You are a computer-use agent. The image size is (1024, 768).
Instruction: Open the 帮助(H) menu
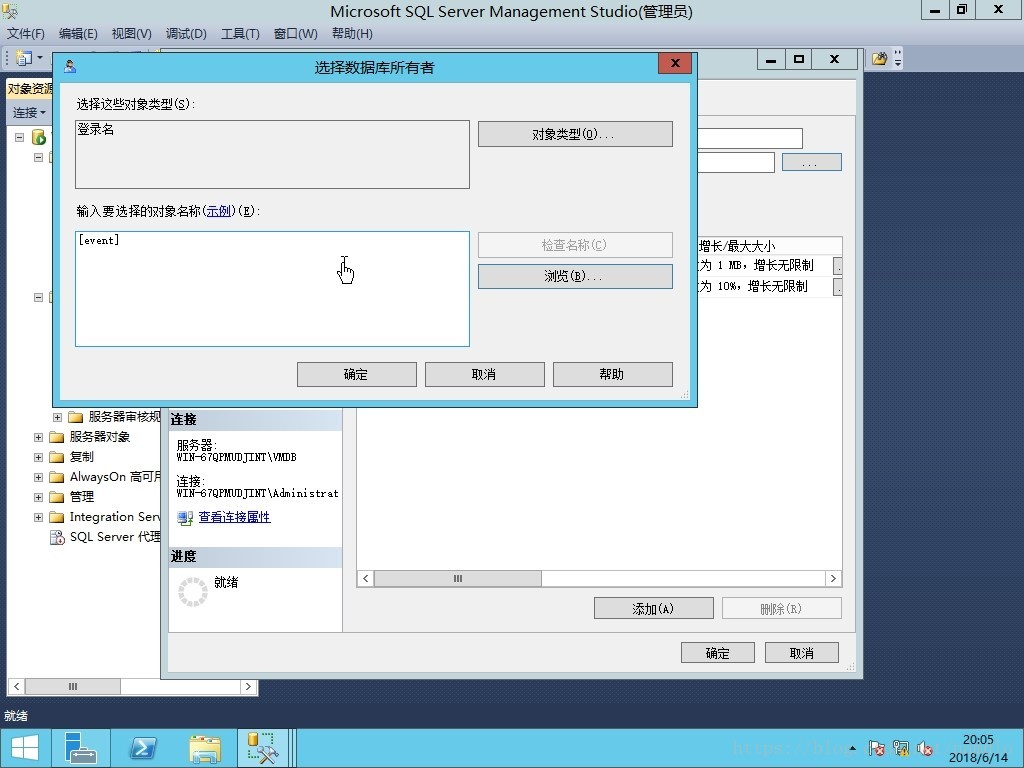tap(352, 34)
